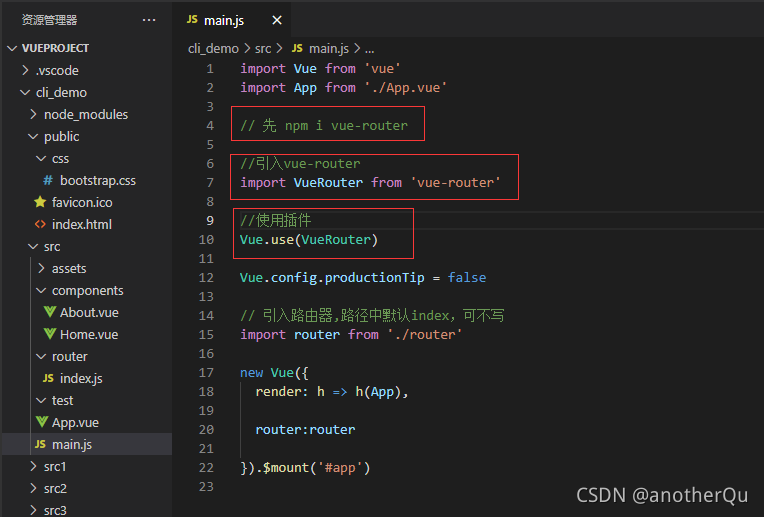Open About.vue component file
This screenshot has height=517, width=764.
click(89, 312)
